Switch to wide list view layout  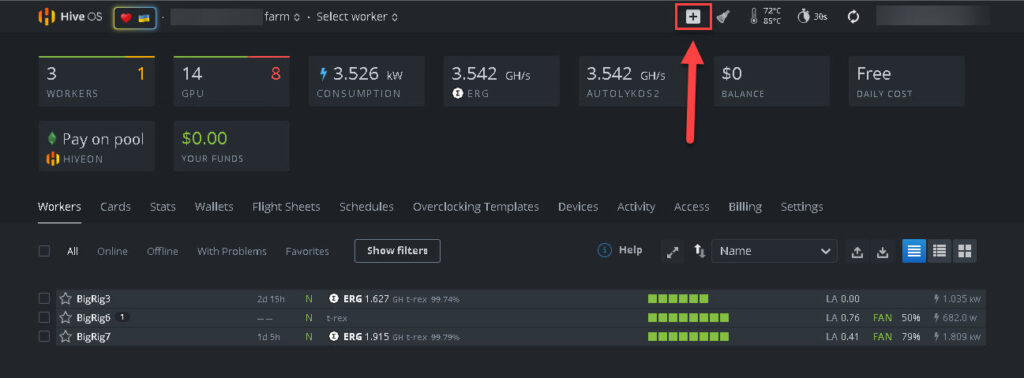[x=914, y=251]
